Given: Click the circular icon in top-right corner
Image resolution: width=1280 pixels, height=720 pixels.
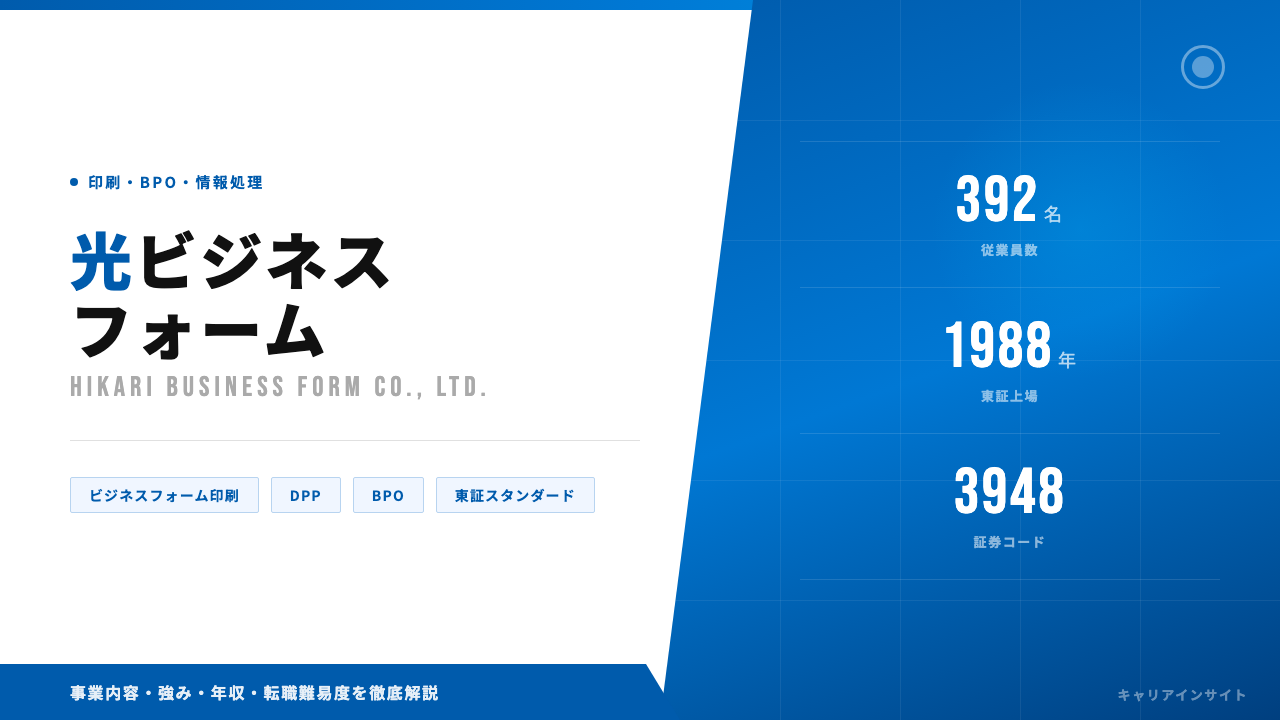Looking at the screenshot, I should pos(1203,67).
